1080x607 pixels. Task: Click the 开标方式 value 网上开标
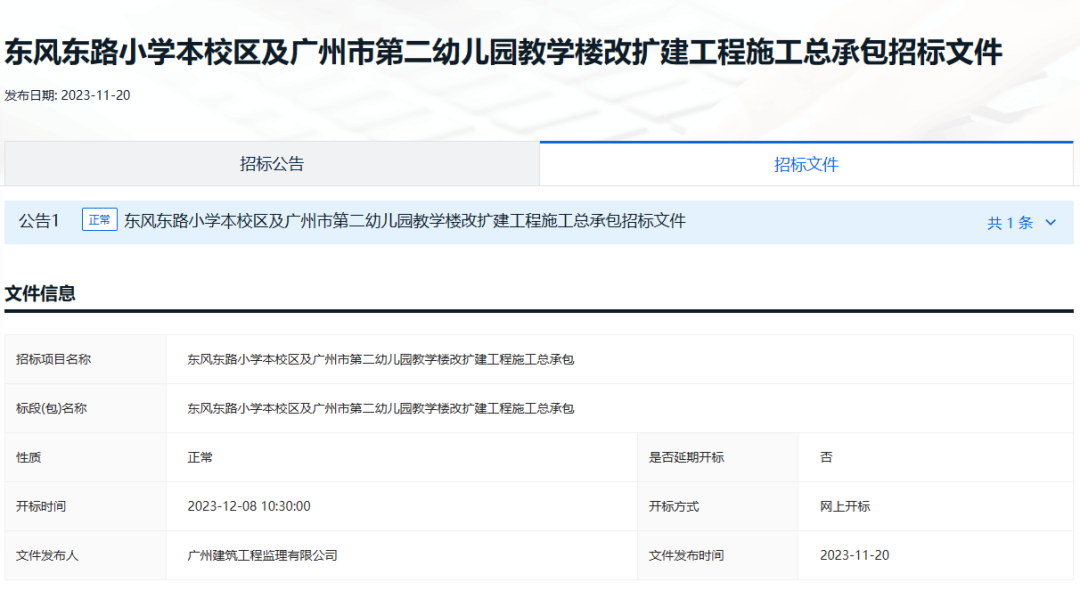pos(842,506)
